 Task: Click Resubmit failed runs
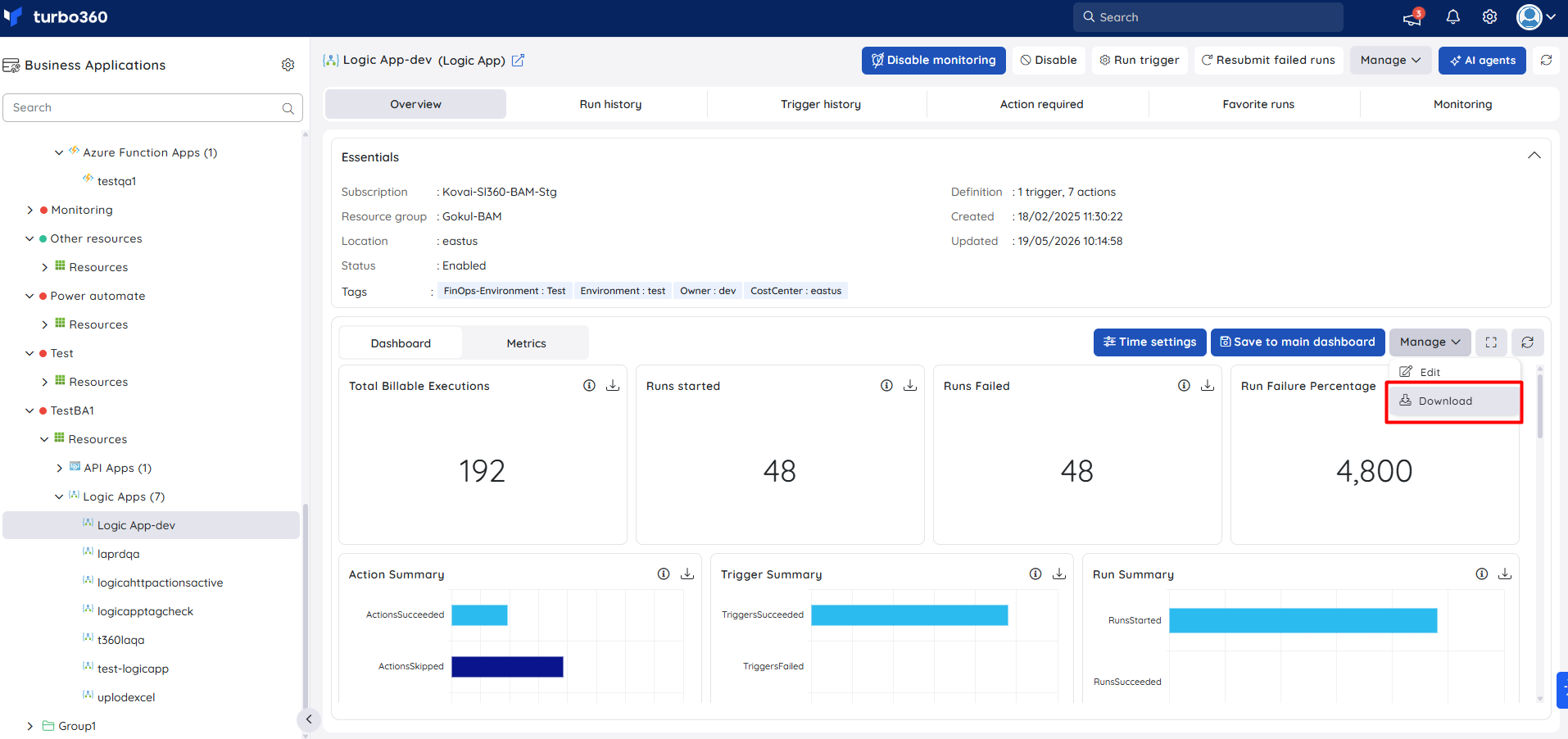coord(1268,61)
